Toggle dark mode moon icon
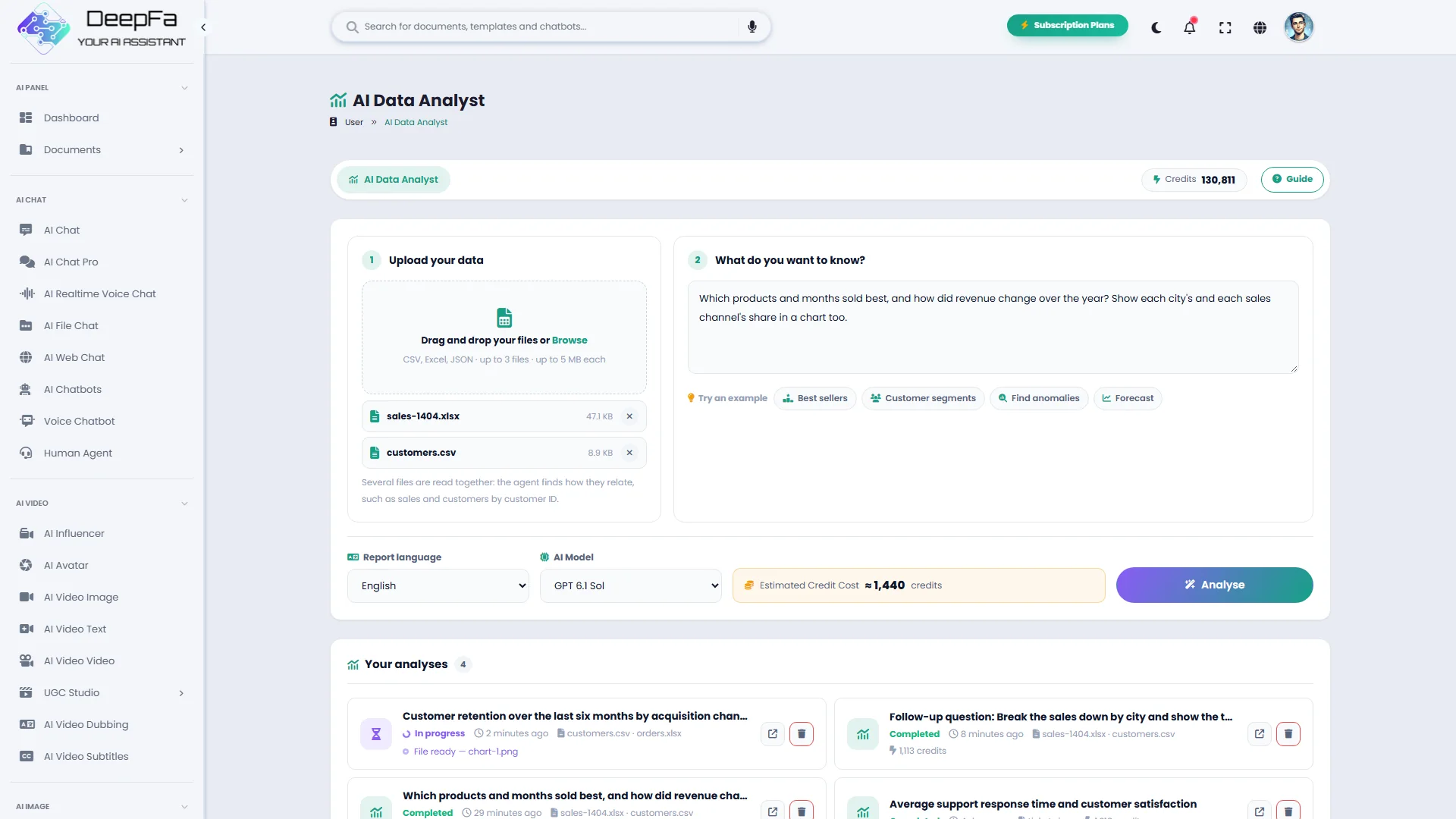Screen dimensions: 1456x819 pyautogui.click(x=1156, y=27)
